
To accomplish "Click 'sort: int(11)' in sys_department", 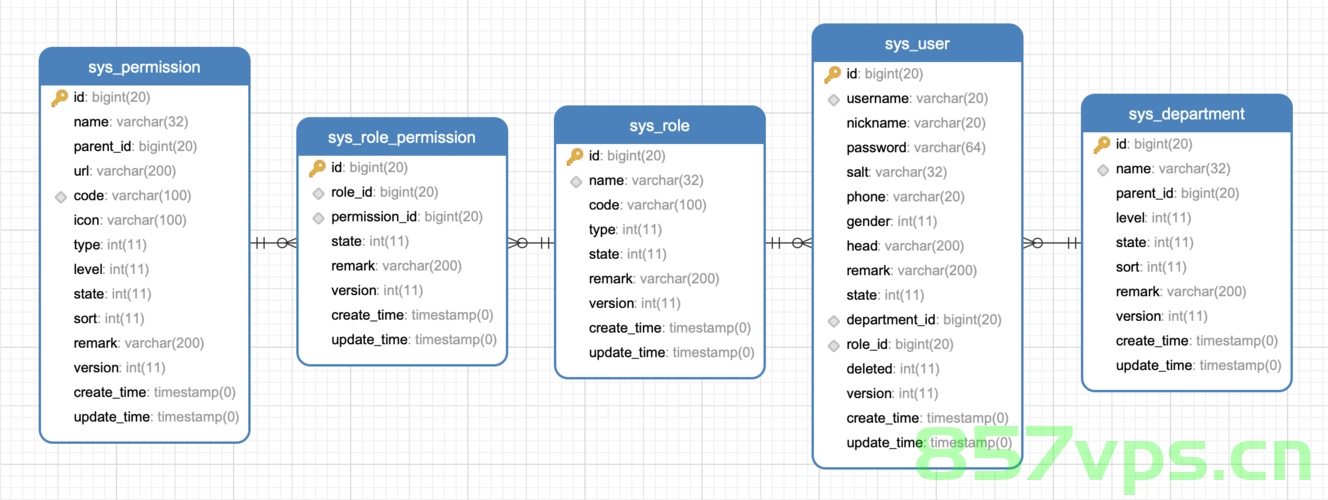I will pos(1152,267).
